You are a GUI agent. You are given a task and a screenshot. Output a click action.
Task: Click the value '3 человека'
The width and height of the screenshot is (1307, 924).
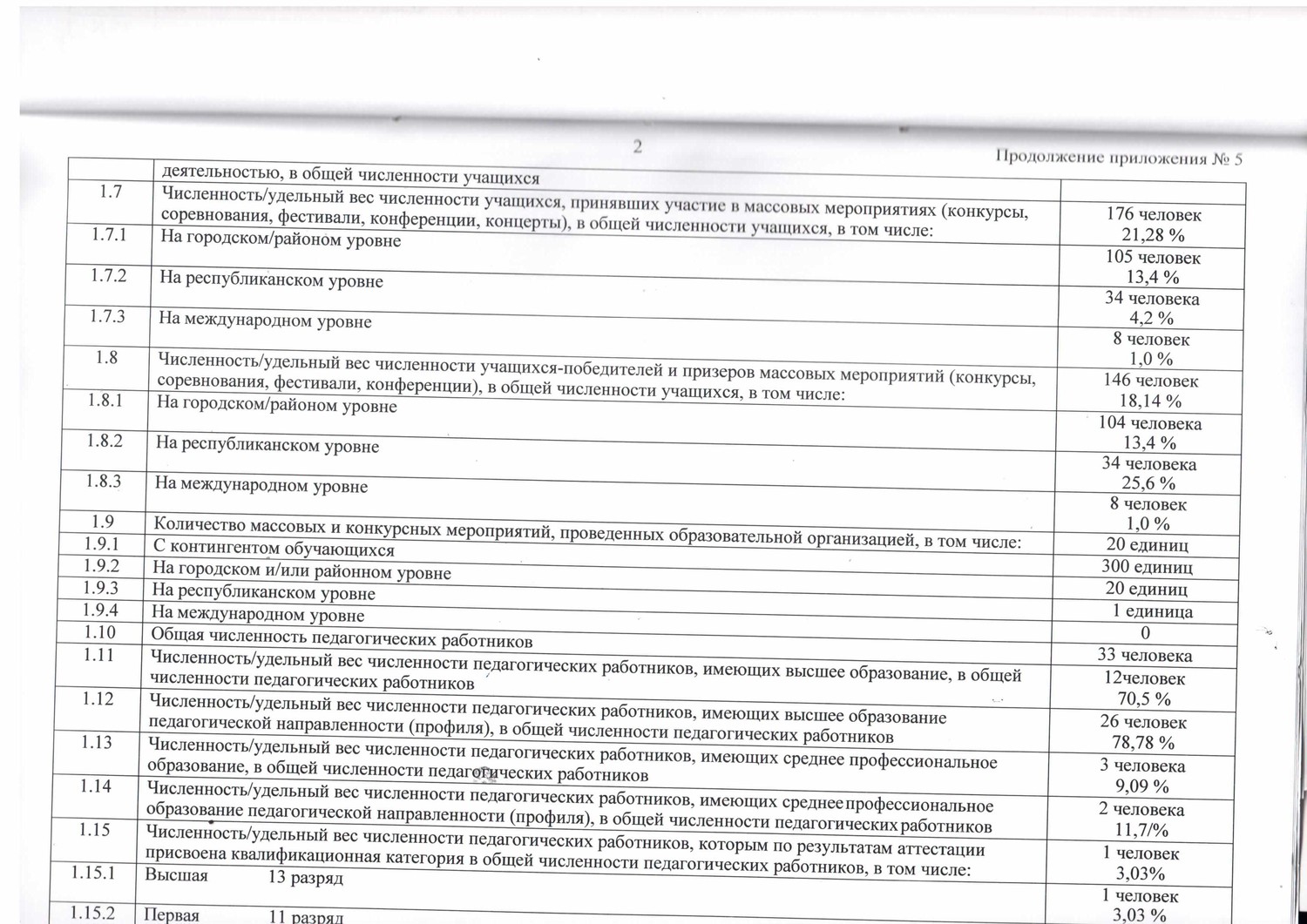(x=1142, y=766)
